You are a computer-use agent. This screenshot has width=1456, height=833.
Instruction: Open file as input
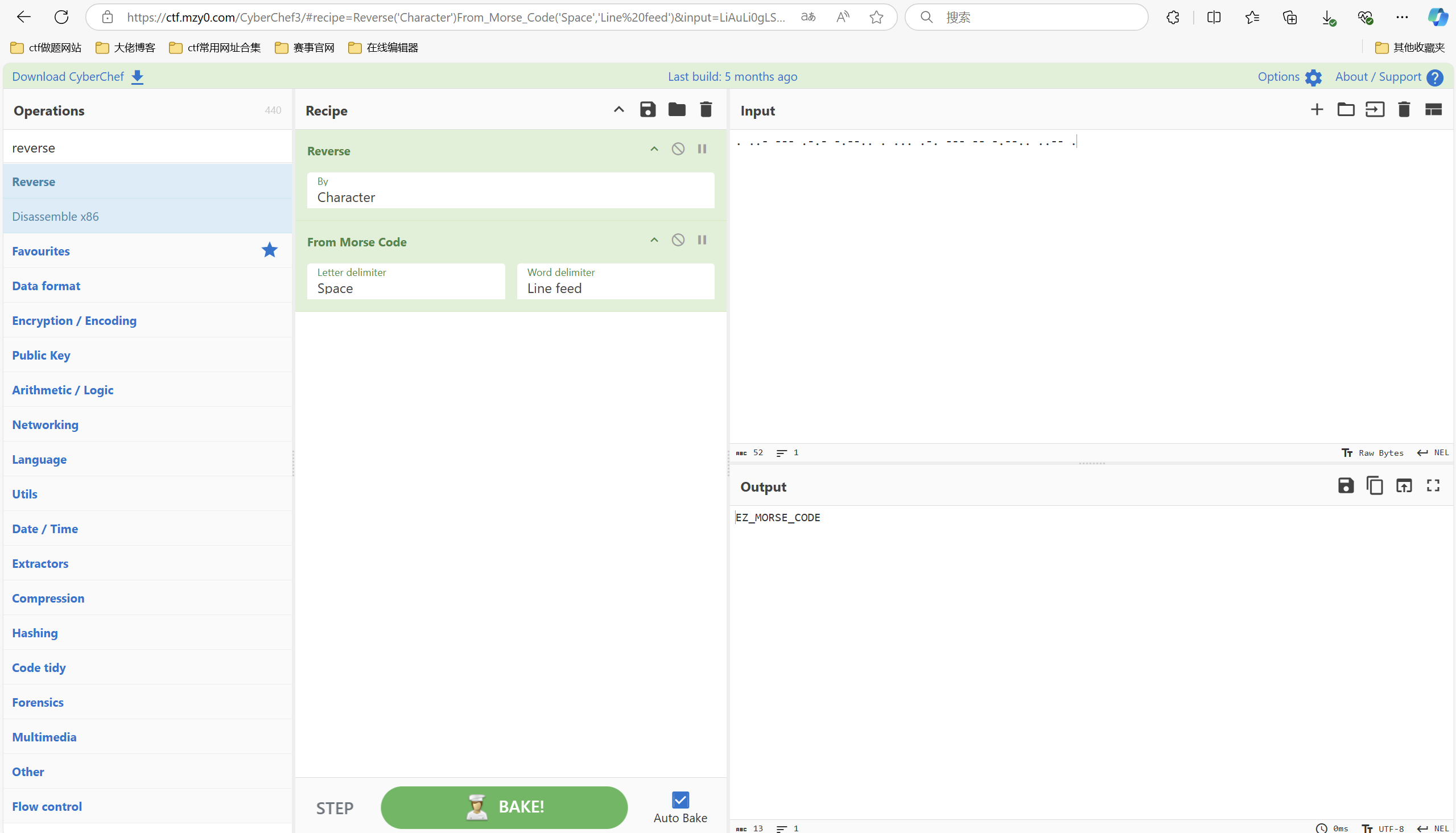click(x=1374, y=109)
